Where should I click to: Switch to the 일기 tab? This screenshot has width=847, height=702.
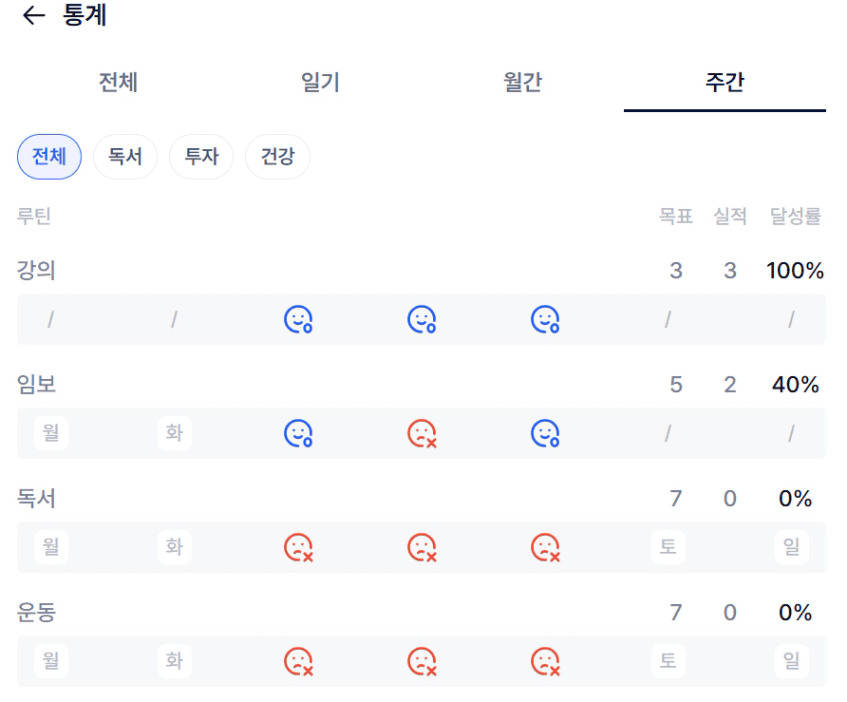point(321,82)
